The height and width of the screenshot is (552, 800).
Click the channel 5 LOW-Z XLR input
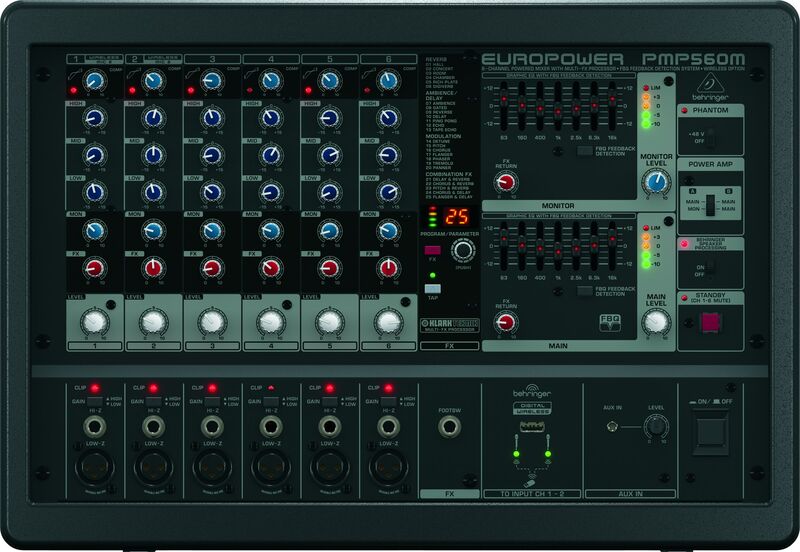(x=330, y=468)
